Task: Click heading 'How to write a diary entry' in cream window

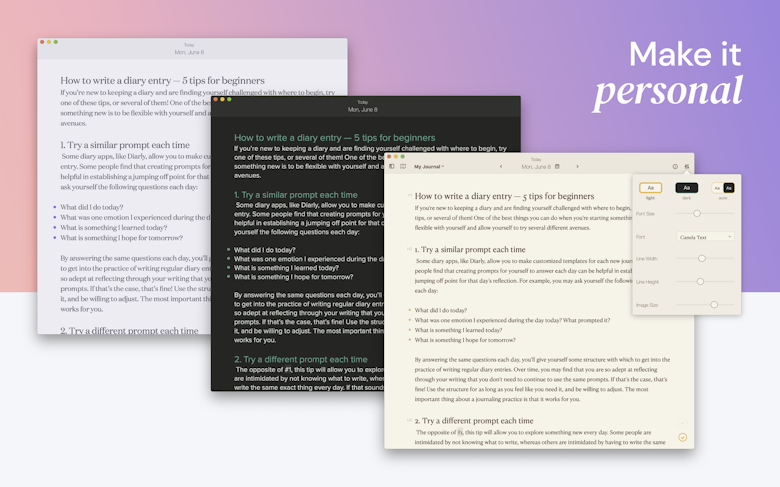Action: 504,196
